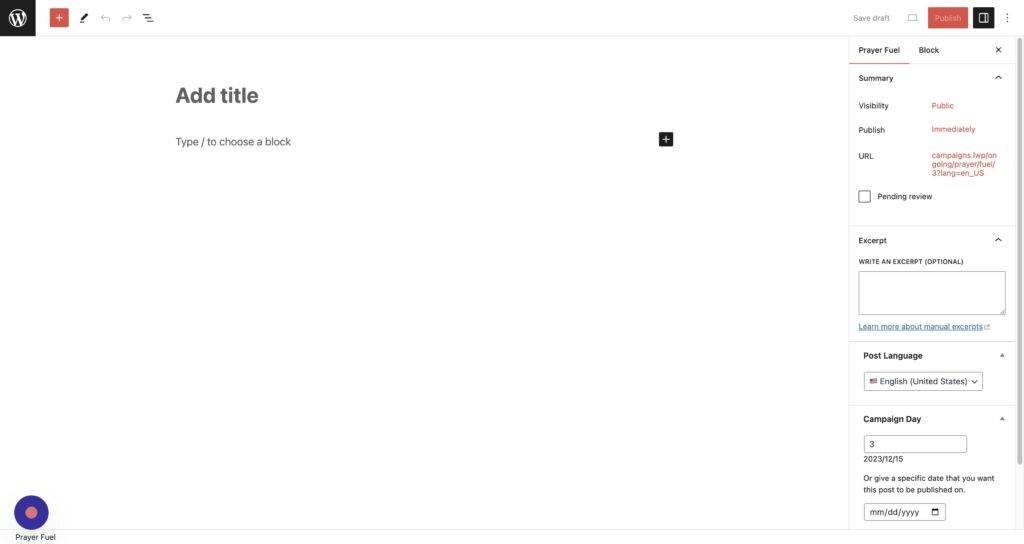This screenshot has width=1024, height=544.
Task: Open the three-dot Options menu
Action: pyautogui.click(x=1007, y=18)
